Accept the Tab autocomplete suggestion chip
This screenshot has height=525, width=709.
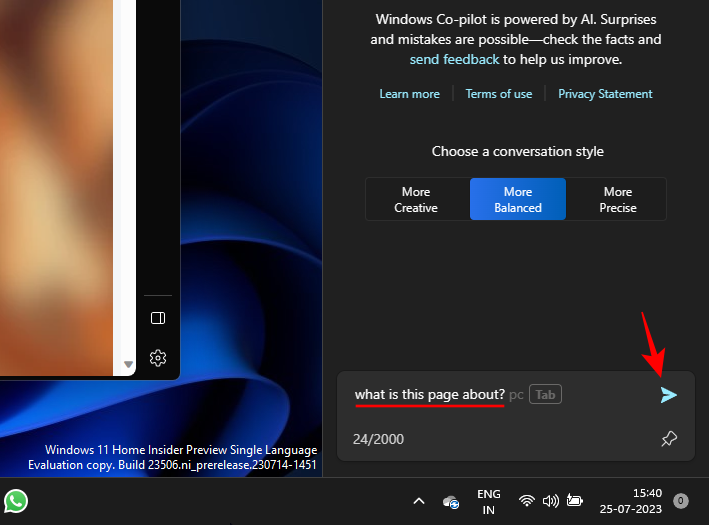(545, 394)
